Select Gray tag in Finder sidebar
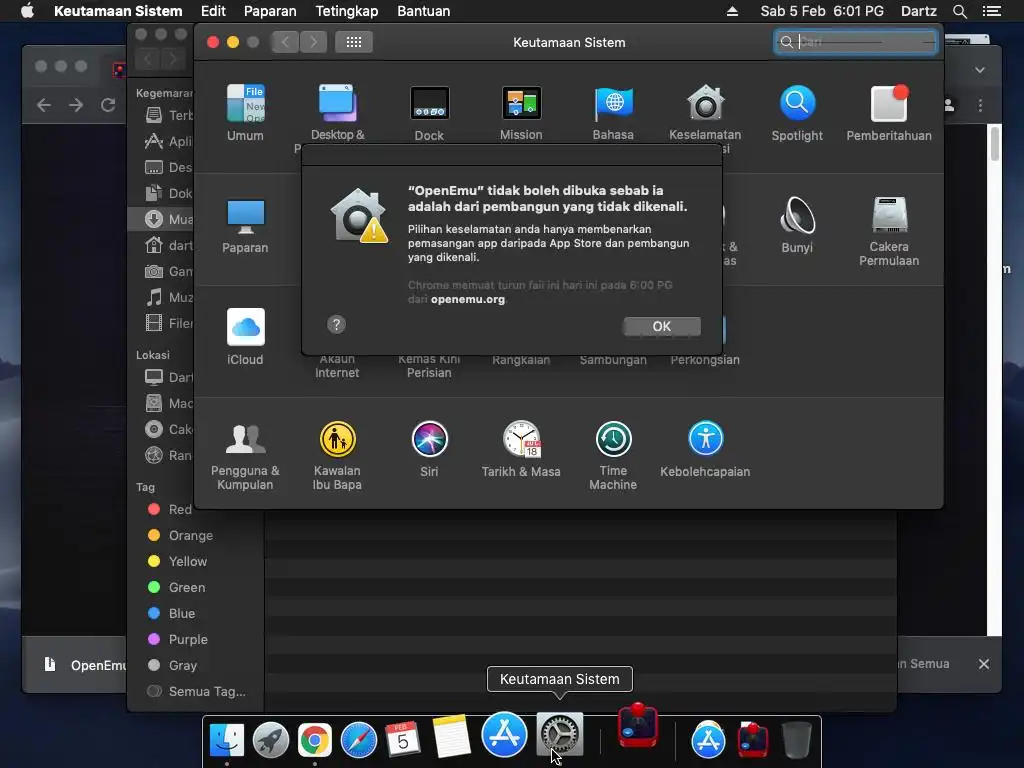The image size is (1024, 768). [x=172, y=665]
